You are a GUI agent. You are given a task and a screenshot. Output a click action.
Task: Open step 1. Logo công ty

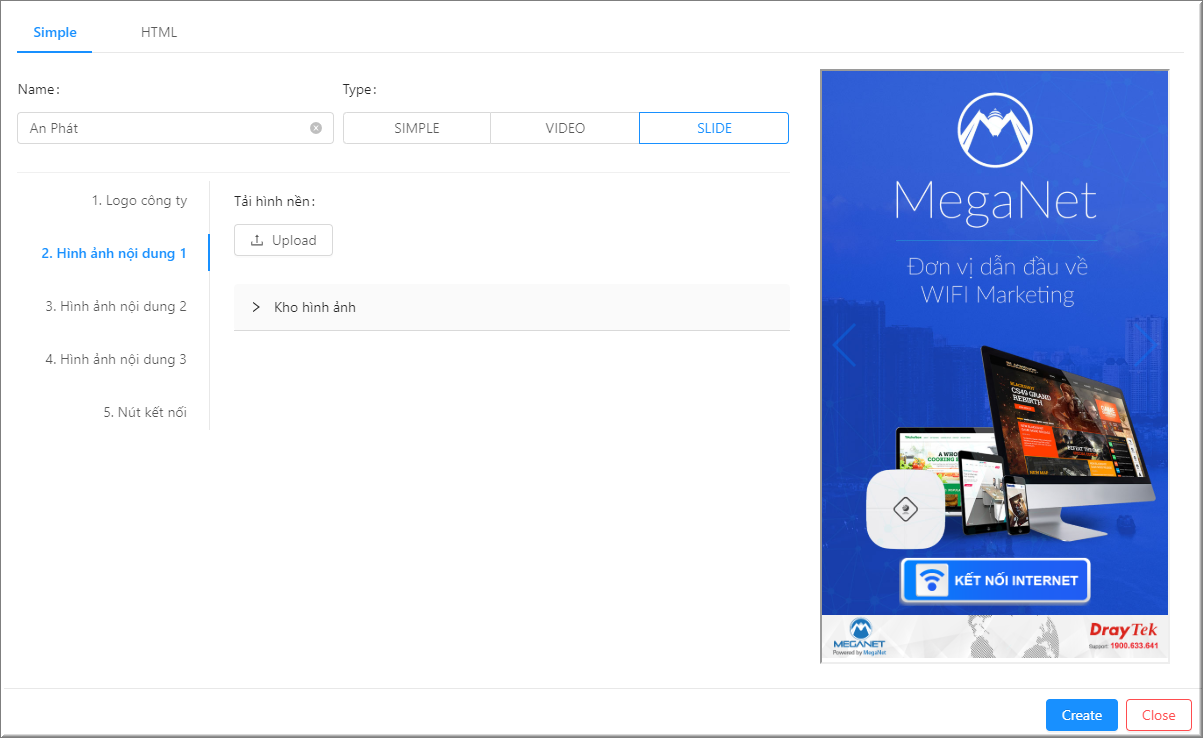[x=139, y=200]
